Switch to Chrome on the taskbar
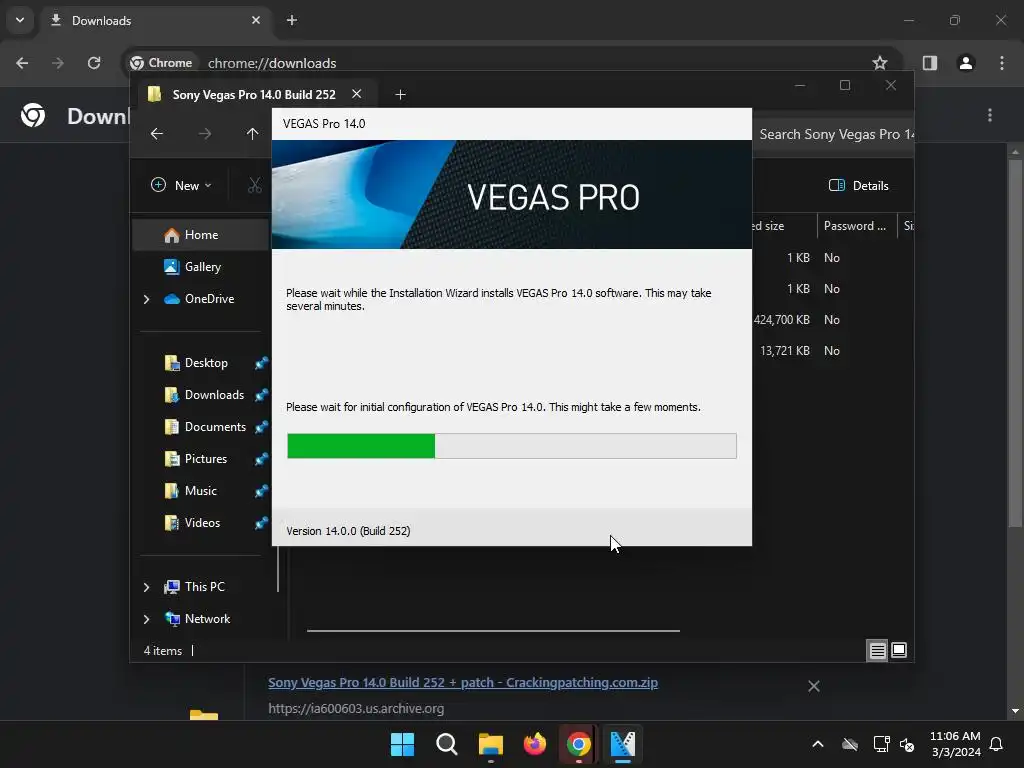The image size is (1024, 768). coord(579,744)
